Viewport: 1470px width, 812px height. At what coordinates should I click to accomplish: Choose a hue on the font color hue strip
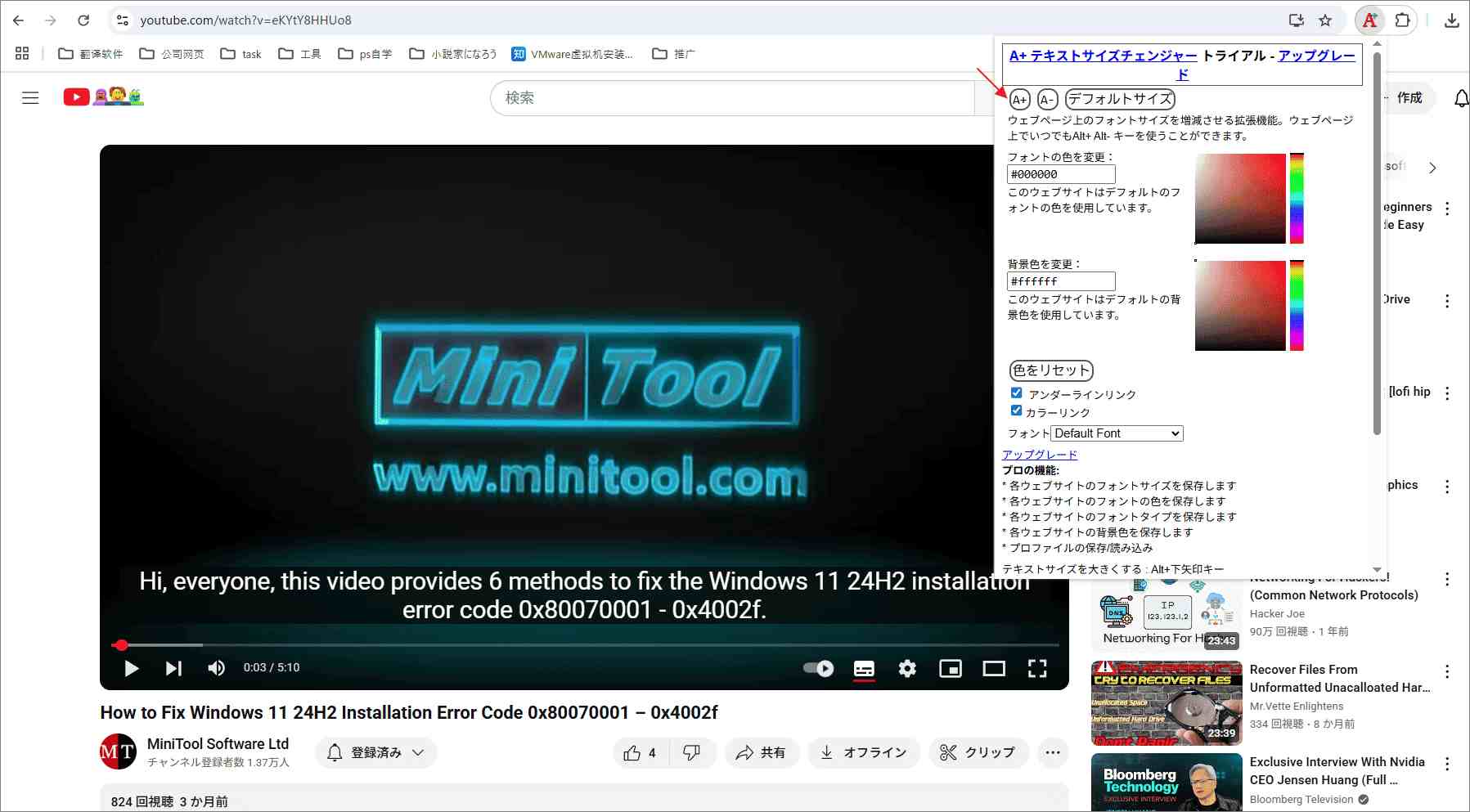[x=1297, y=199]
